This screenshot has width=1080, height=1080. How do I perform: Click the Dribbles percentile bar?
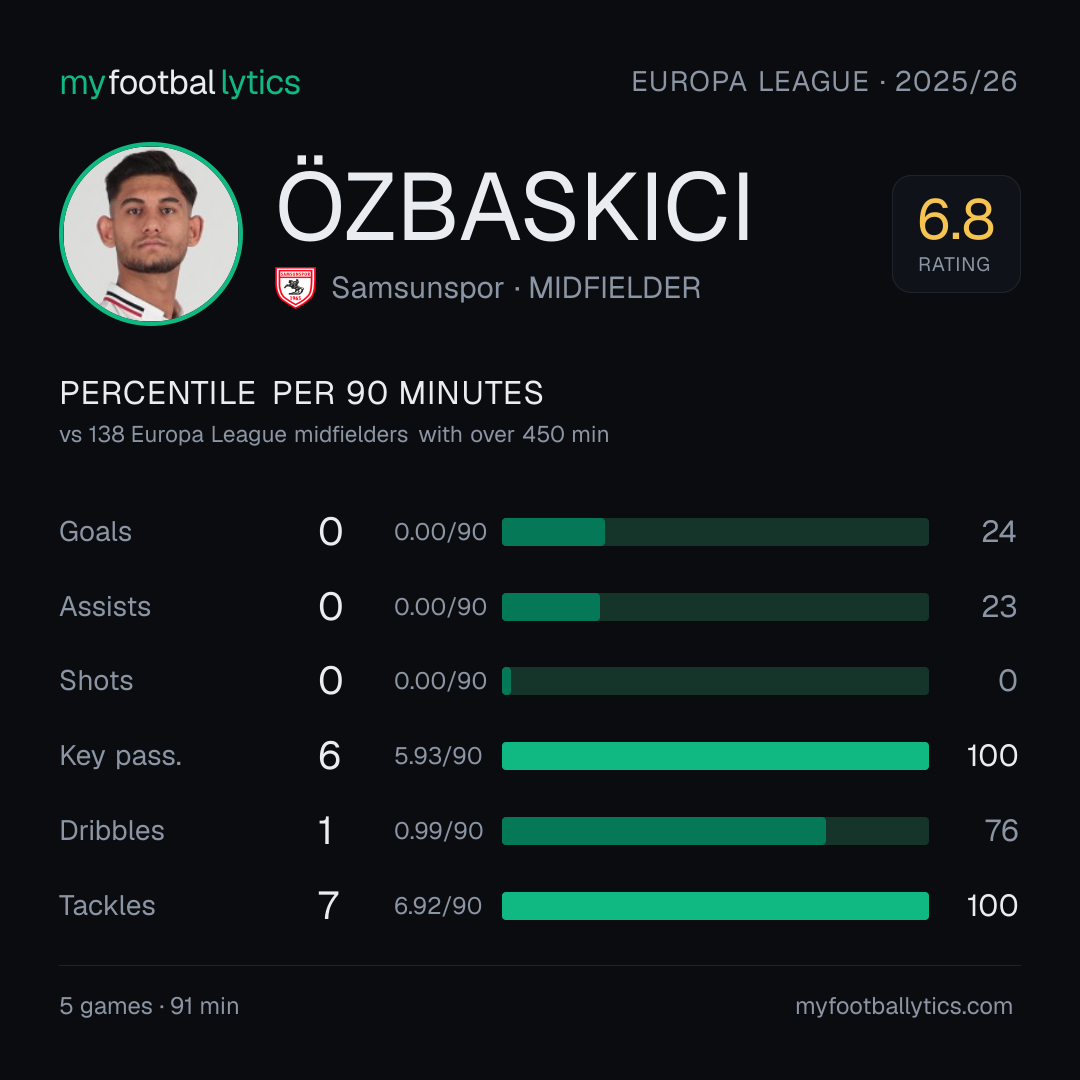pyautogui.click(x=715, y=831)
